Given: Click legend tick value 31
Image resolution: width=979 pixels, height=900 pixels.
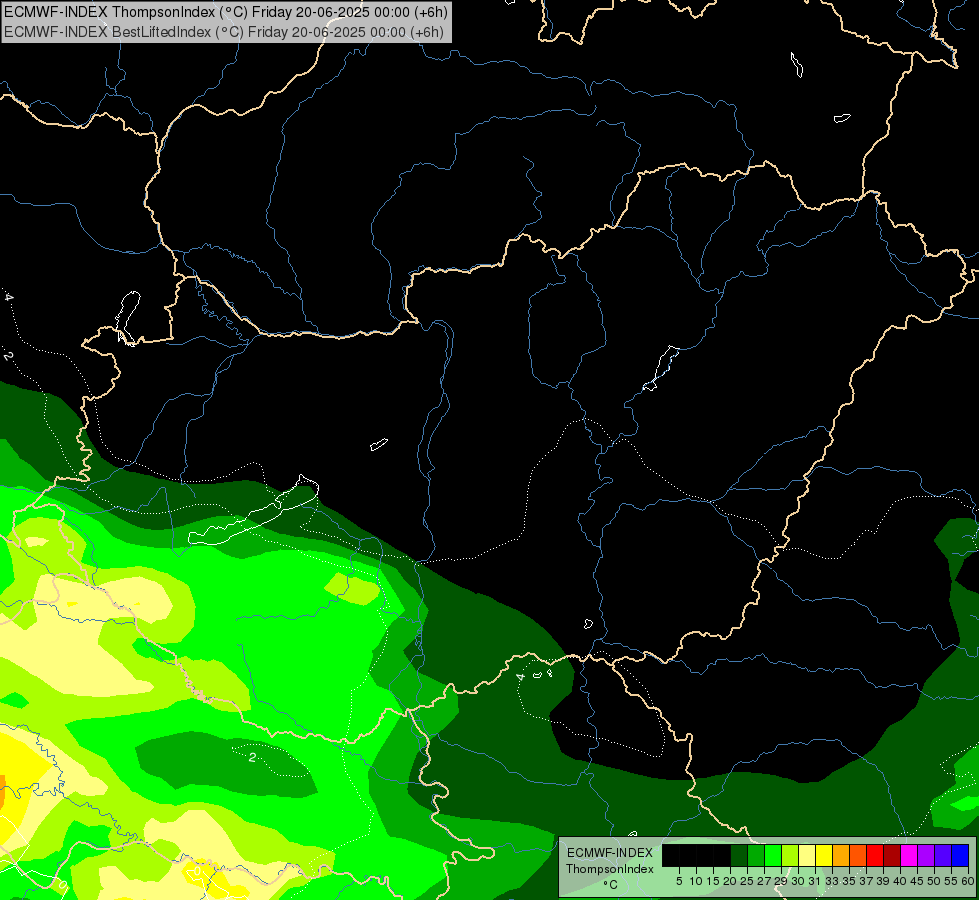Looking at the screenshot, I should [x=815, y=881].
